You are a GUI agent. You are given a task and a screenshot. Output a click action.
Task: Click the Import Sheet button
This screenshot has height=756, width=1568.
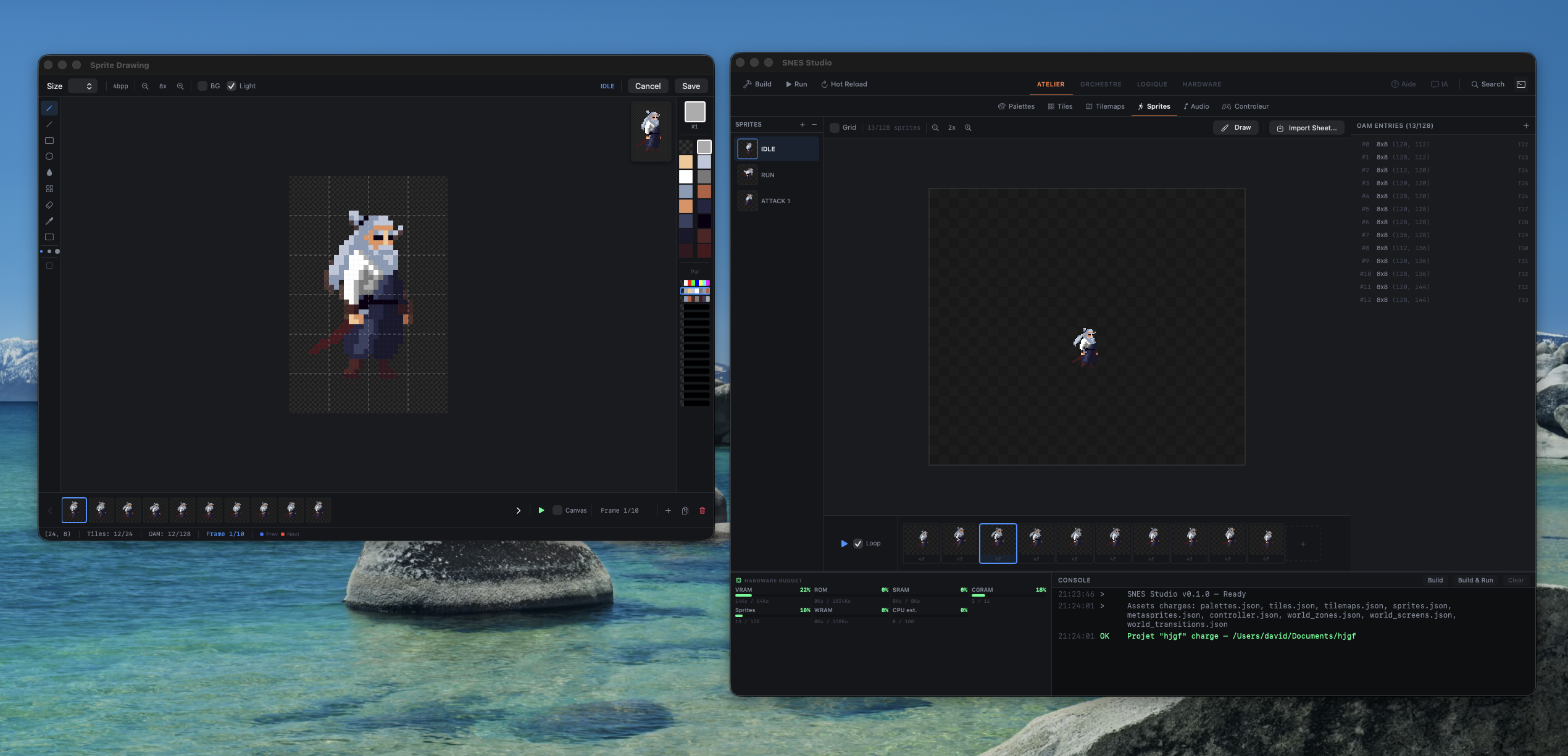1306,128
